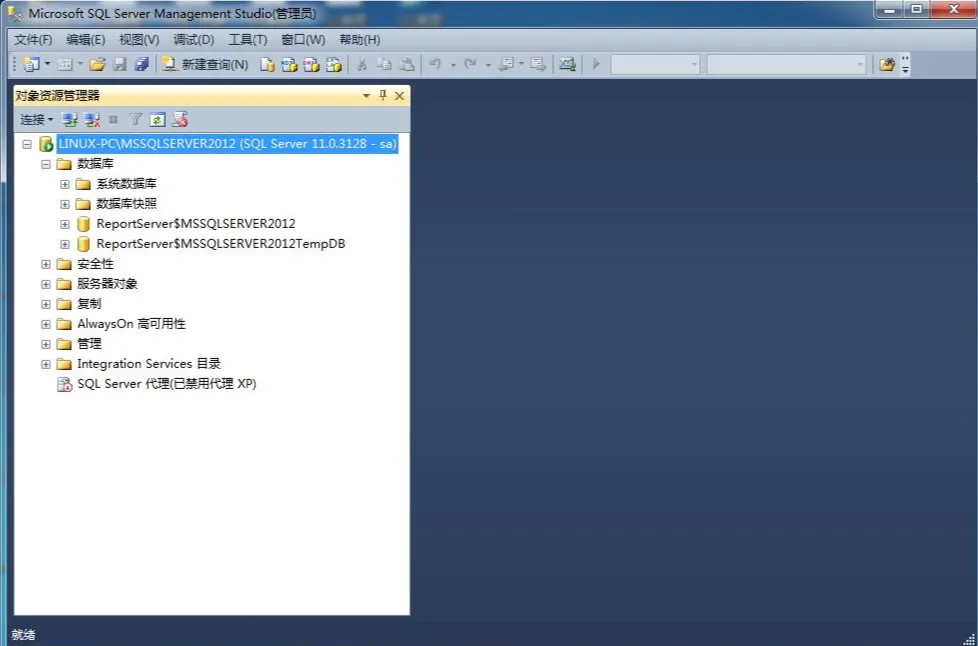Screen dimensions: 978x646
Task: Click the Filter funnel icon
Action: (135, 119)
